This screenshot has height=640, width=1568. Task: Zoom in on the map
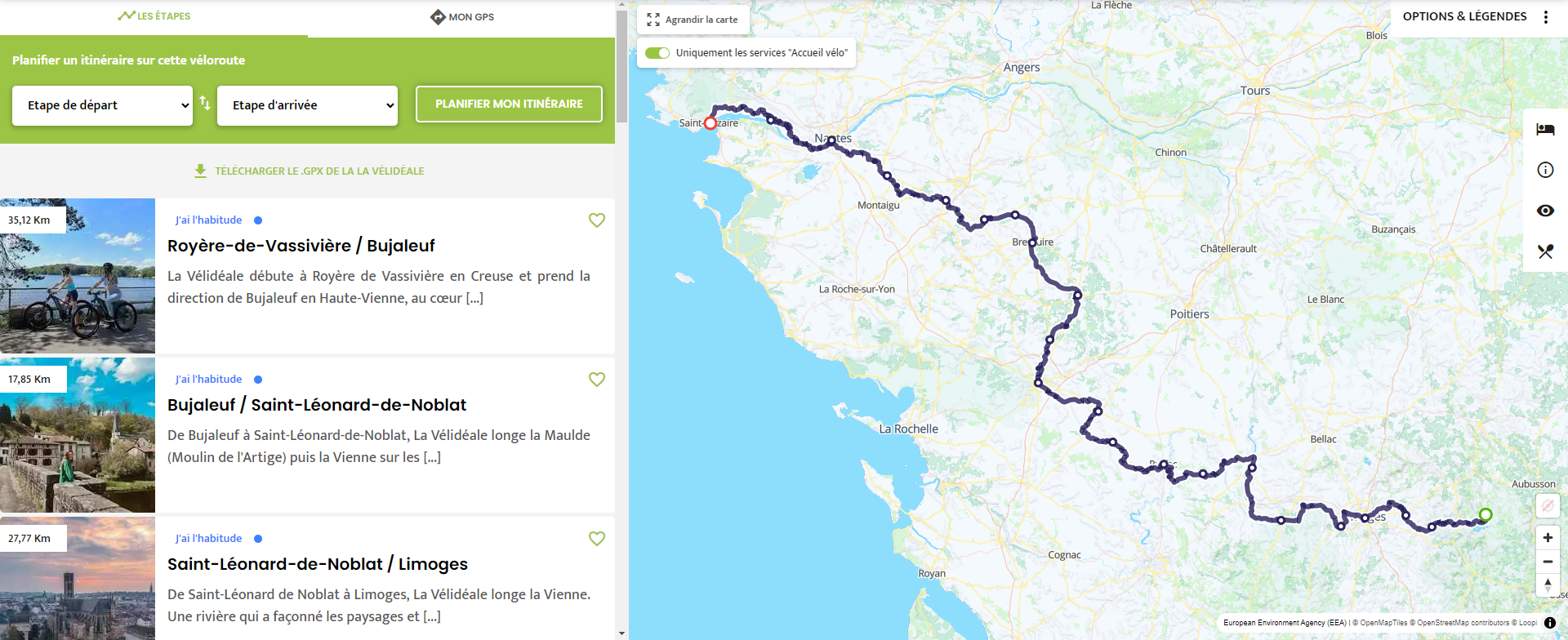point(1548,538)
